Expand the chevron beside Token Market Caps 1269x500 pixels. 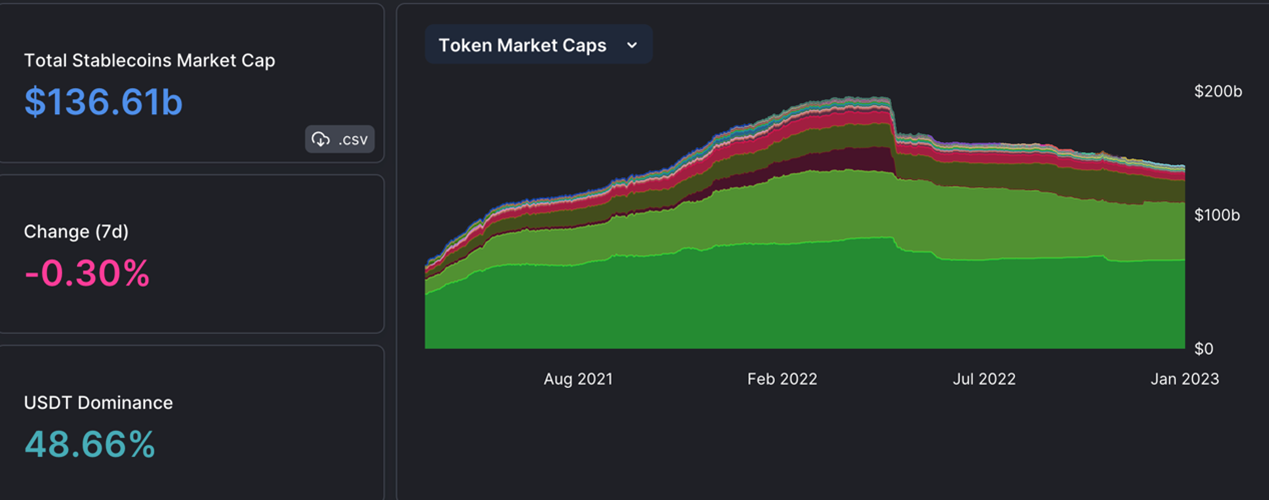click(x=631, y=45)
